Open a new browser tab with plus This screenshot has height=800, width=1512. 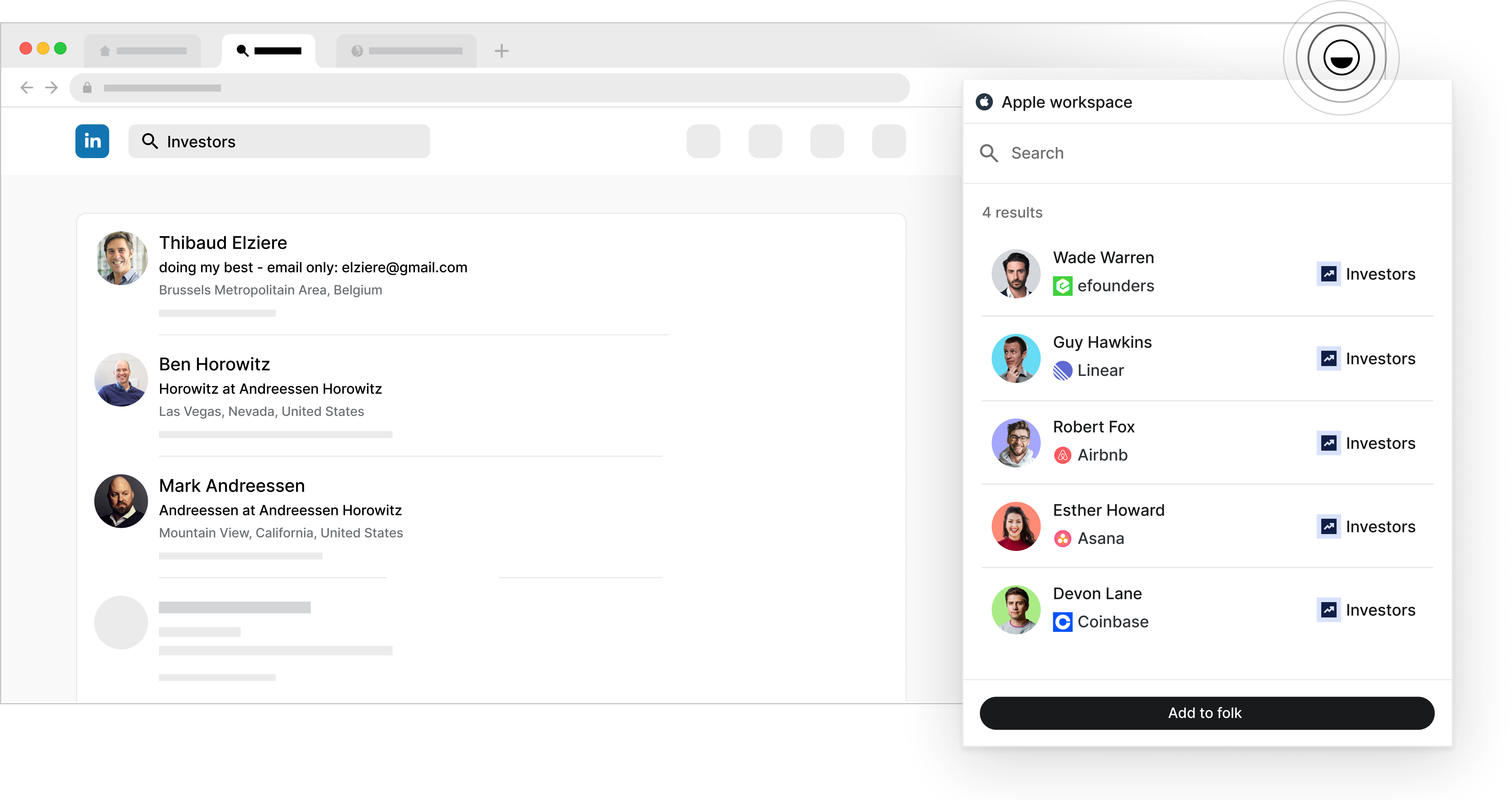pyautogui.click(x=501, y=51)
